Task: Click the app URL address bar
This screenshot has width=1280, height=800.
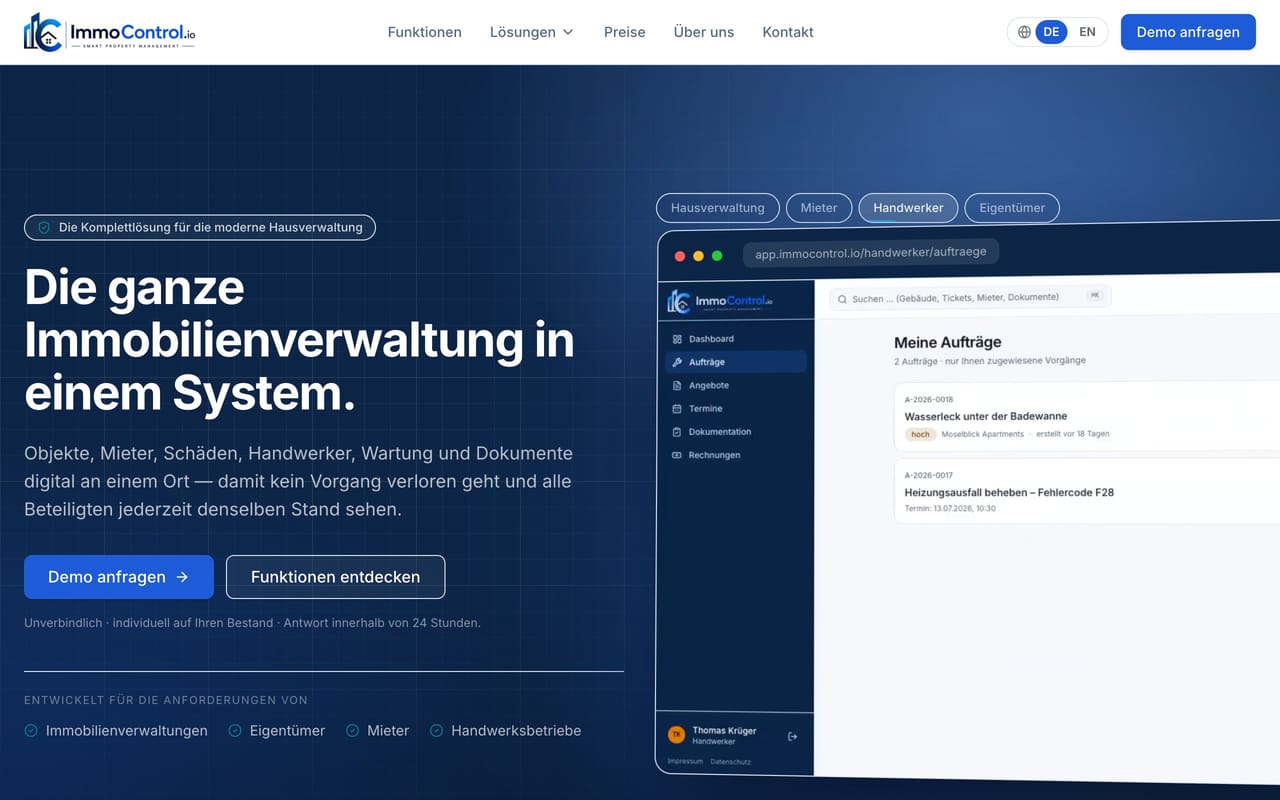Action: [870, 253]
